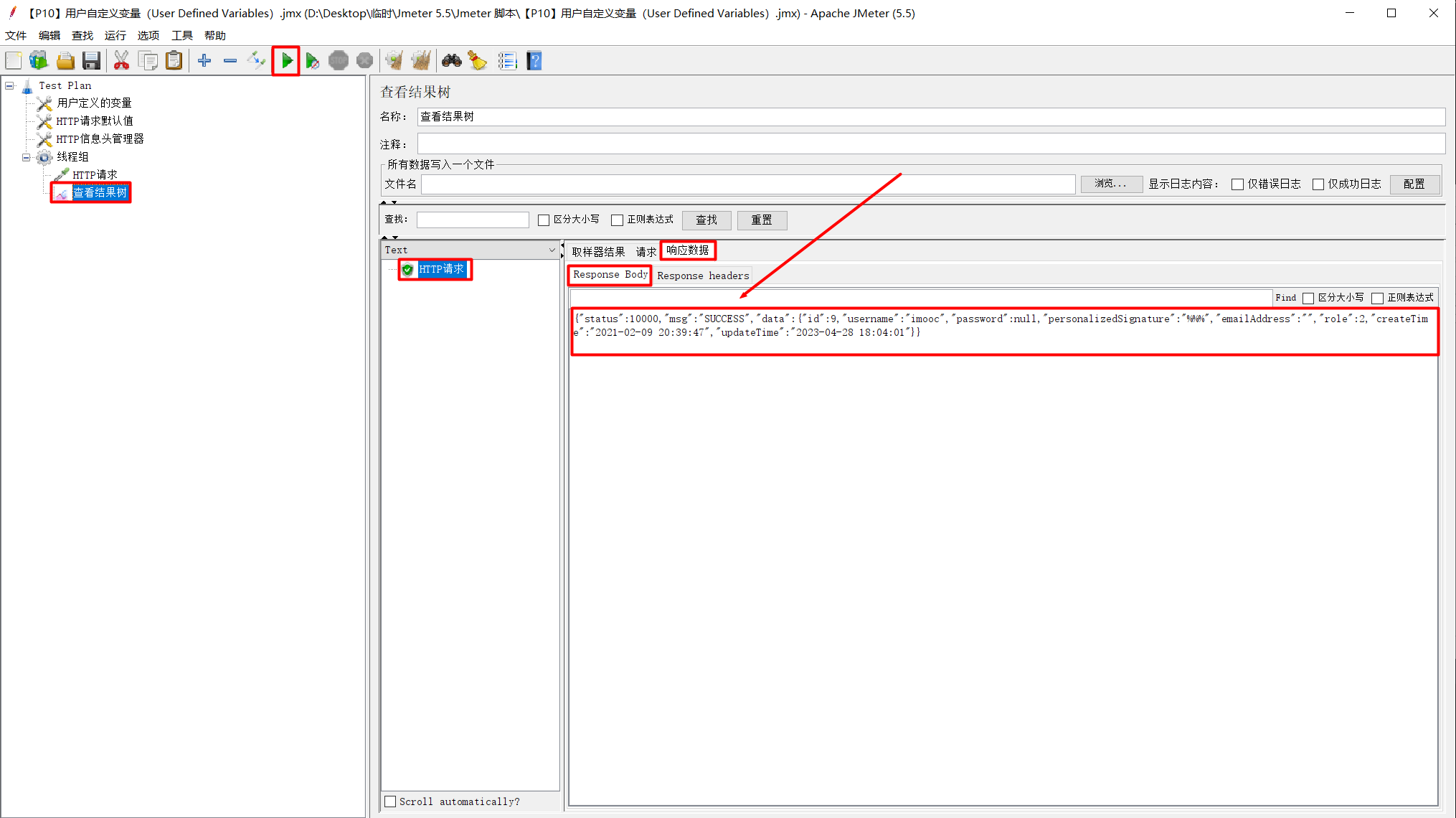
Task: Click the 线程组 gear icon in tree
Action: click(x=44, y=157)
